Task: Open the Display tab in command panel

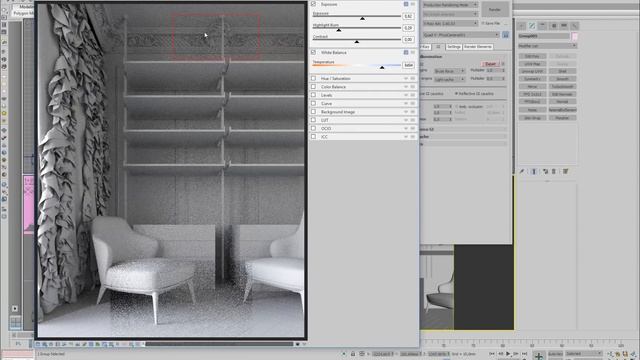Action: pyautogui.click(x=564, y=26)
